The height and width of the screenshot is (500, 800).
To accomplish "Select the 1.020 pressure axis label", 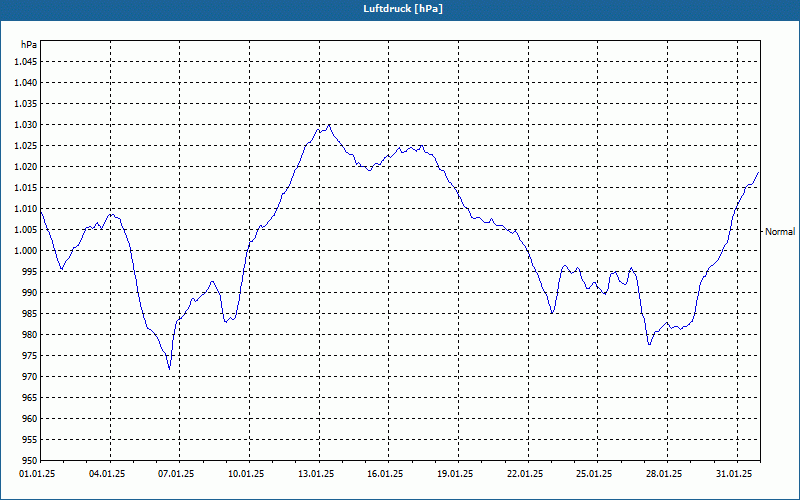I will coord(26,167).
